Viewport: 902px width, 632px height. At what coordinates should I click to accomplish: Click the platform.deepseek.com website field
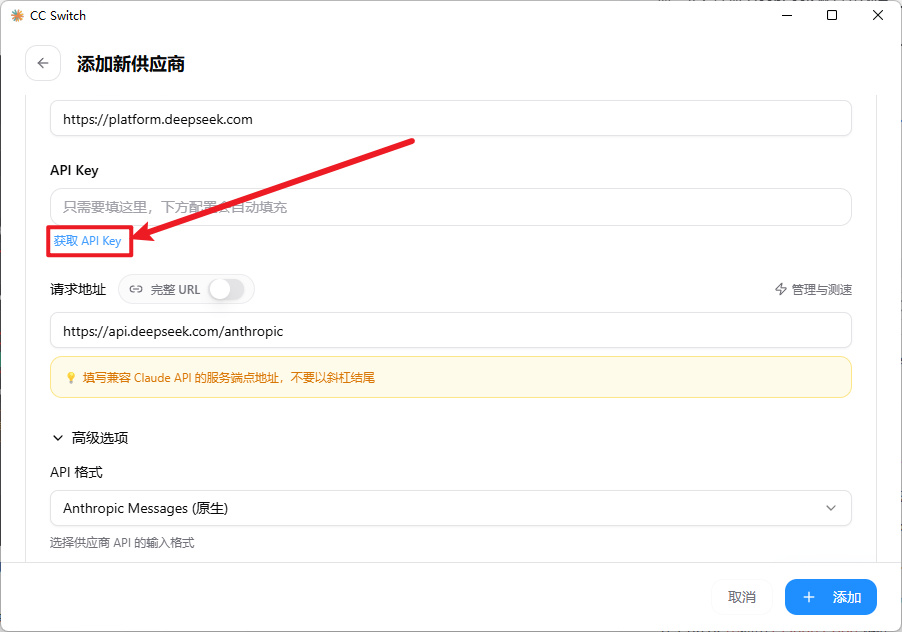tap(450, 118)
